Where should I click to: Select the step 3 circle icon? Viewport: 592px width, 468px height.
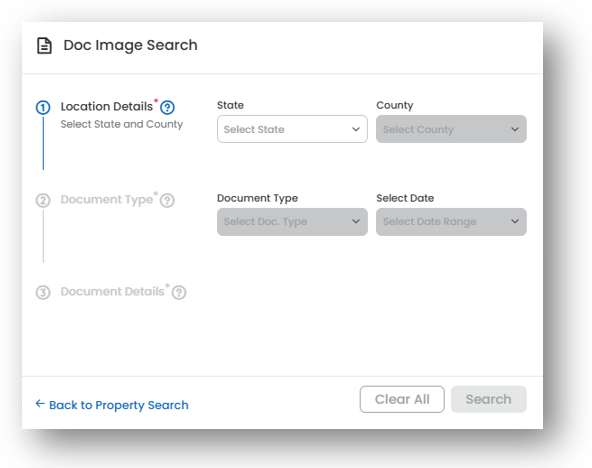coord(43,292)
